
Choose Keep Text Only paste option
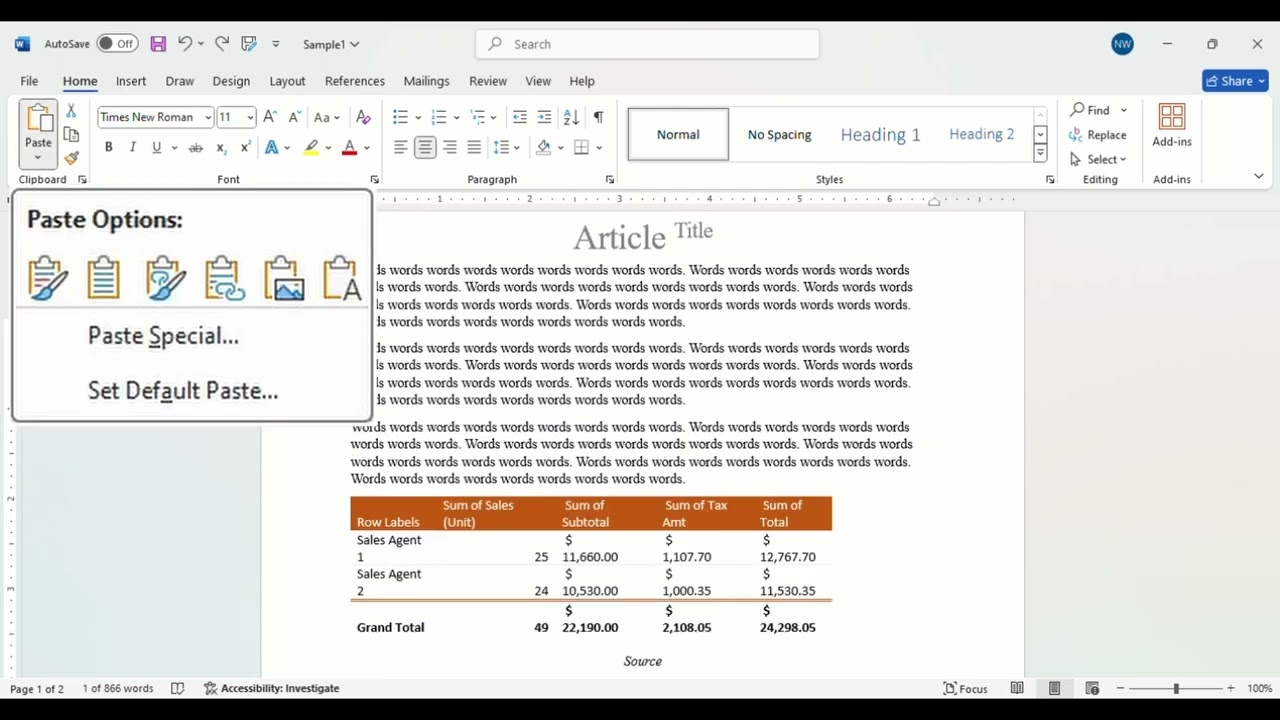point(341,278)
